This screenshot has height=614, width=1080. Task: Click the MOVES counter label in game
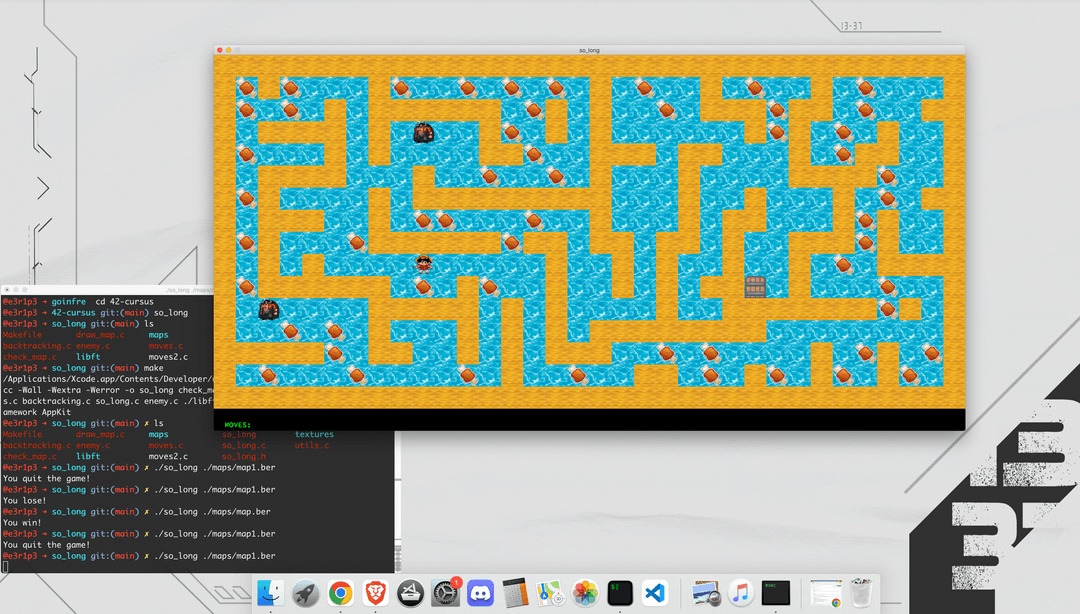pyautogui.click(x=238, y=424)
